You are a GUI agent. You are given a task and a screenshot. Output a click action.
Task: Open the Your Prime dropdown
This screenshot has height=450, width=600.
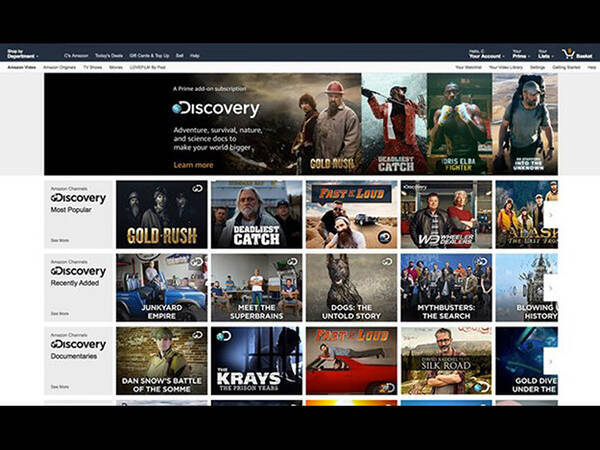click(520, 54)
